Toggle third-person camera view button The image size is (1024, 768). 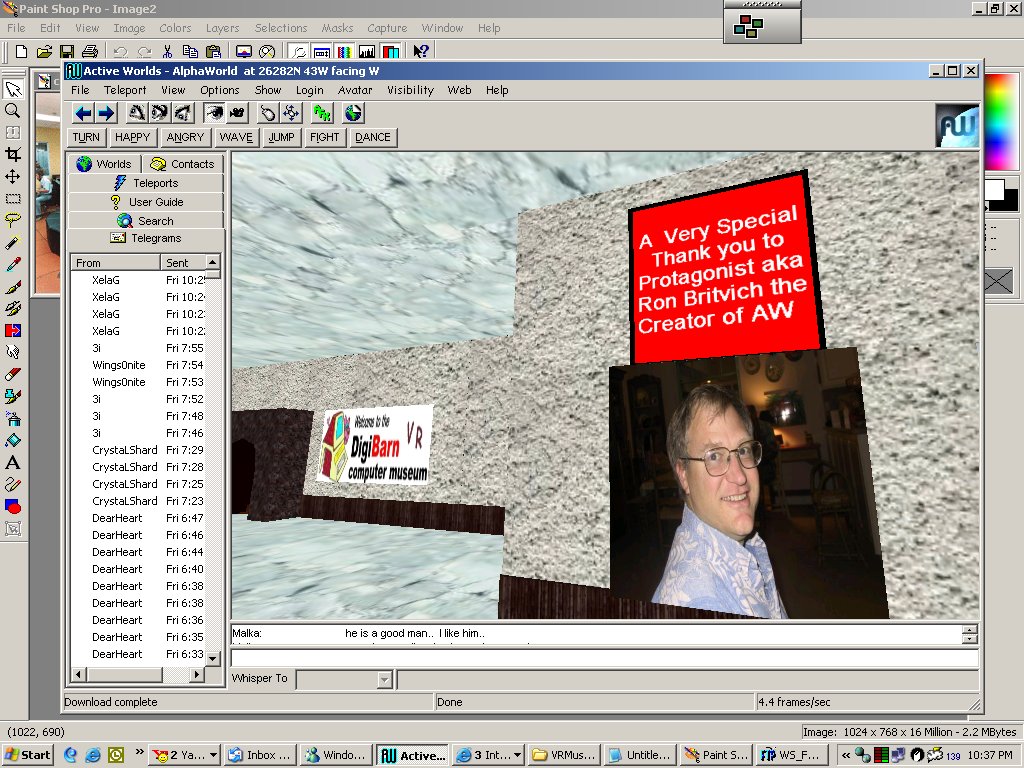point(237,113)
